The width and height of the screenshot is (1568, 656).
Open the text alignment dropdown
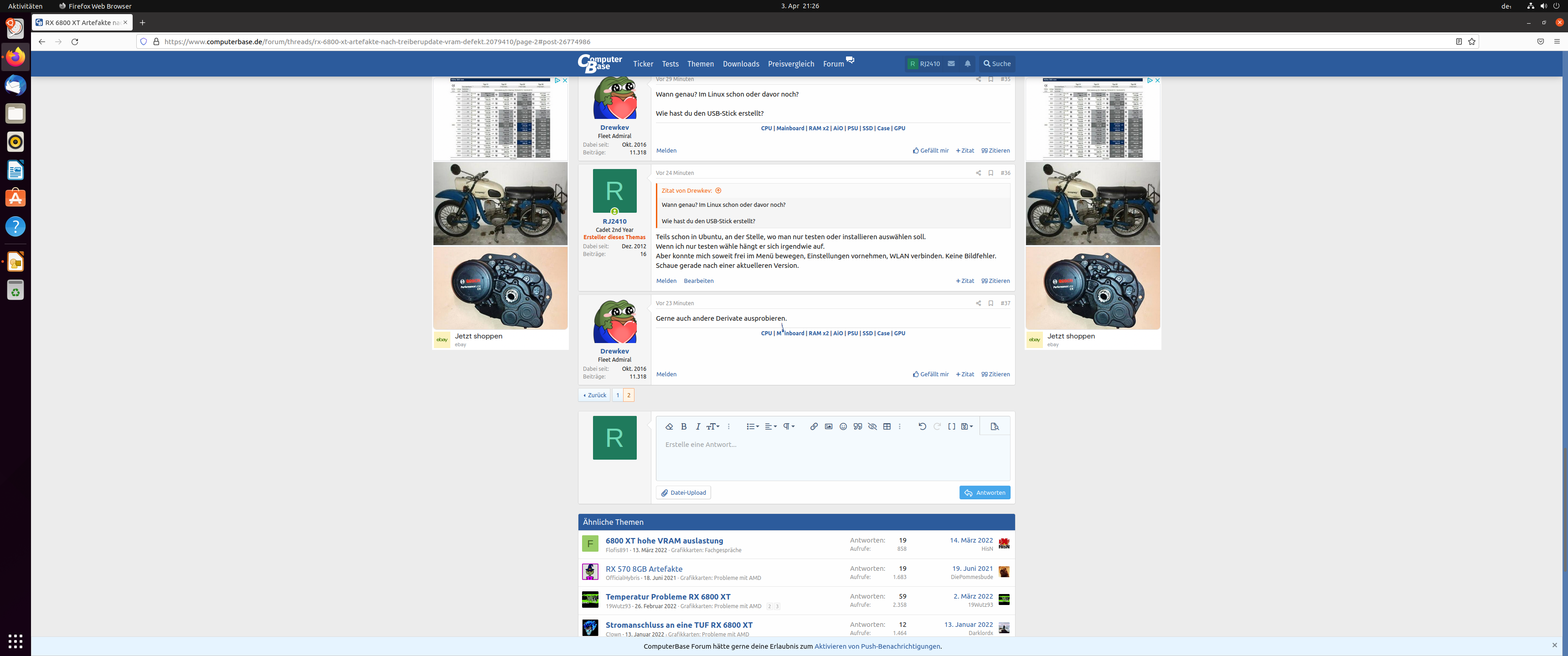[x=771, y=426]
